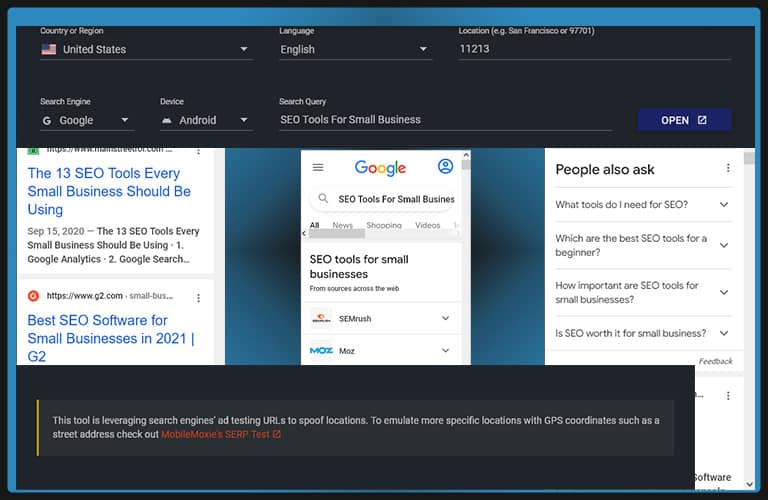Click the "SEO tools for small businesses" heading
This screenshot has height=500, width=768.
(359, 267)
